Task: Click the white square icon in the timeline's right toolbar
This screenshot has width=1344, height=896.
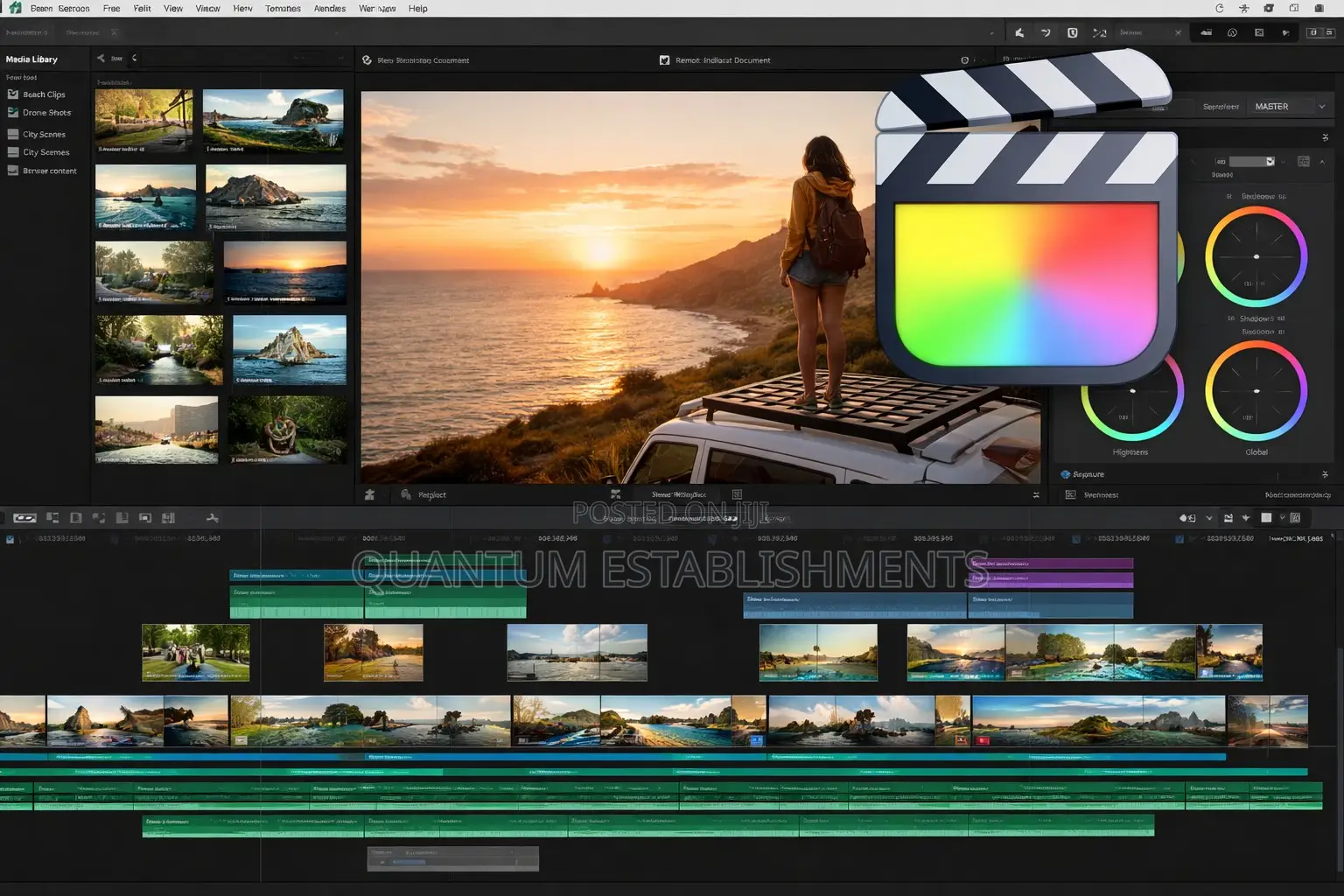Action: coord(1266,518)
